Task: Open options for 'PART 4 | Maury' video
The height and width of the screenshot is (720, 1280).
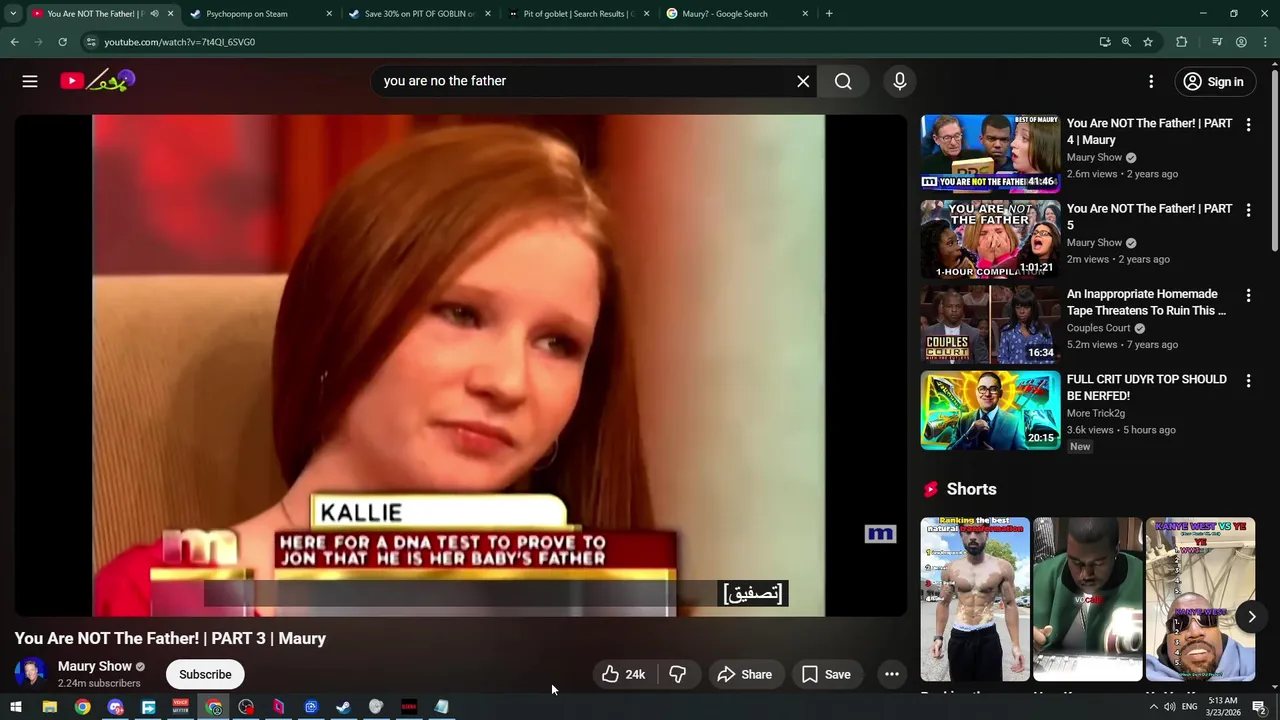Action: (1248, 125)
